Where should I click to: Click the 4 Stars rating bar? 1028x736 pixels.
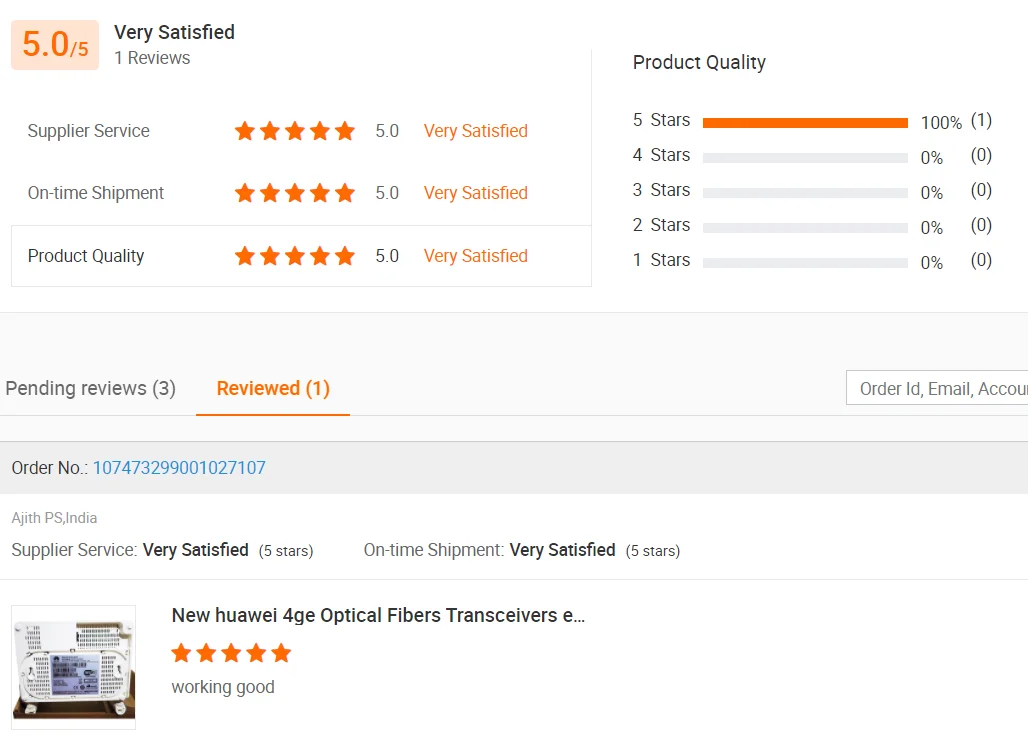click(x=805, y=158)
